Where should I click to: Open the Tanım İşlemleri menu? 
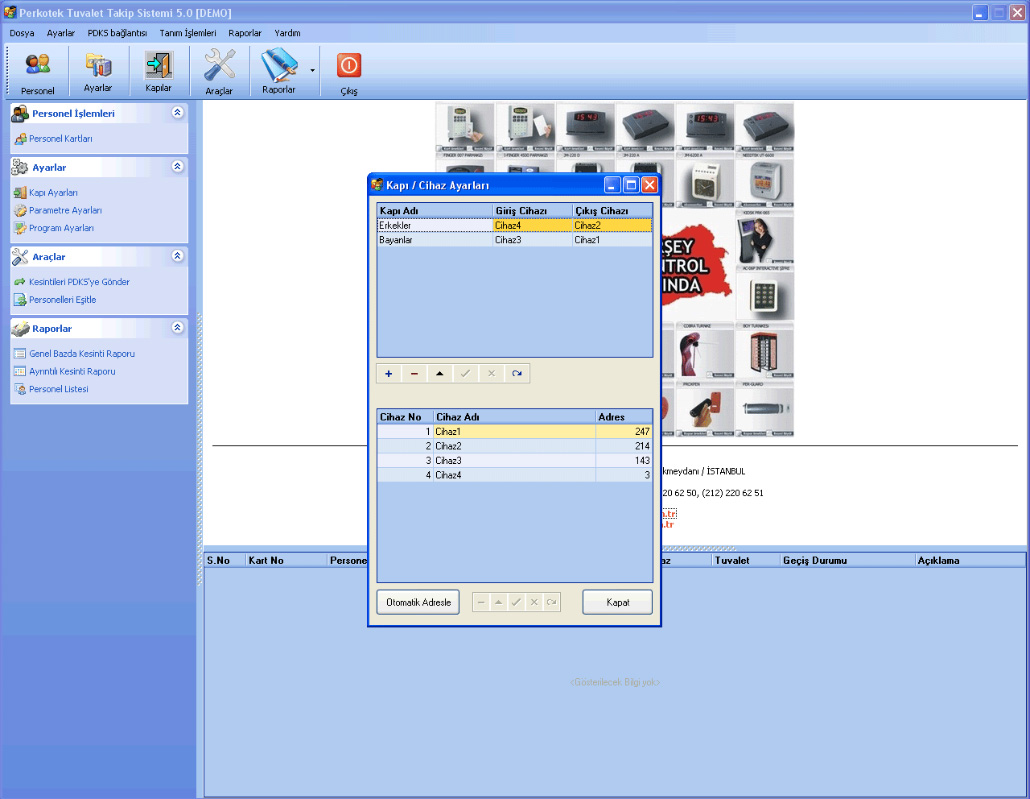(187, 33)
